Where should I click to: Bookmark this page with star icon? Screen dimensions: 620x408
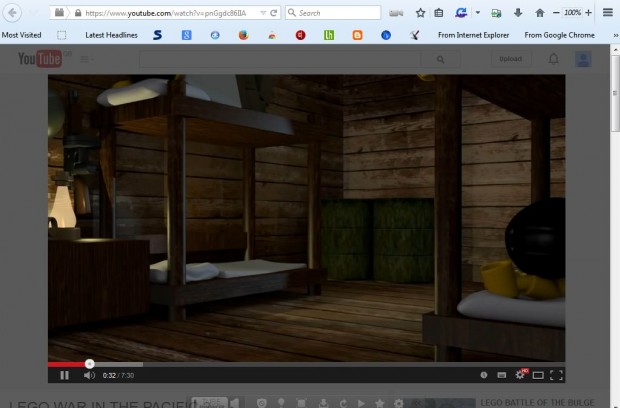pos(420,13)
